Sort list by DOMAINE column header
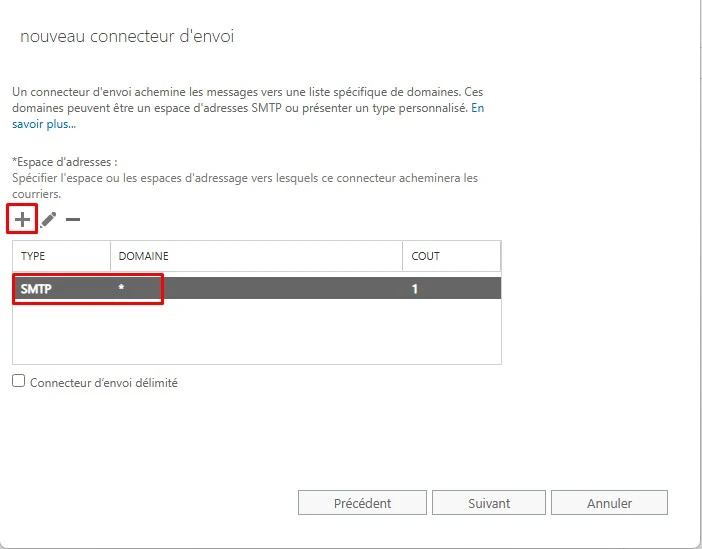 point(257,256)
